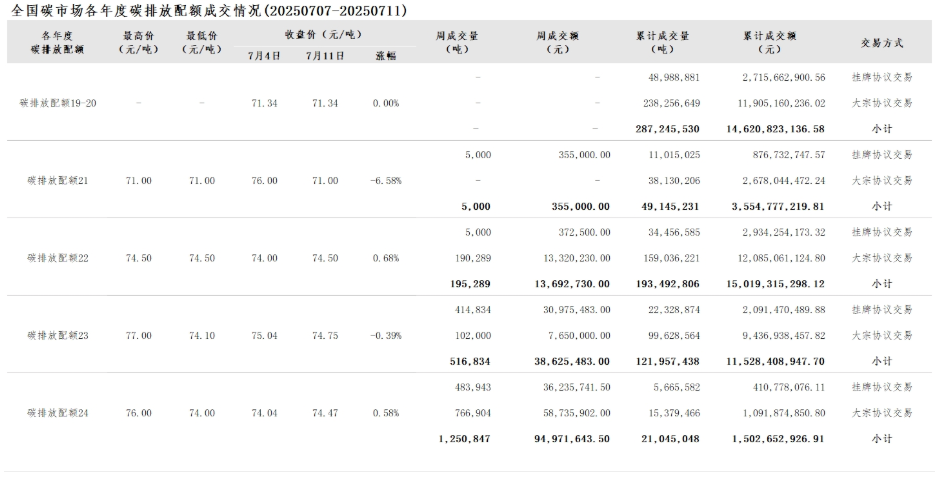The image size is (948, 486).
Task: Click the 1,250,847 weekly volume subtotal
Action: 464,438
